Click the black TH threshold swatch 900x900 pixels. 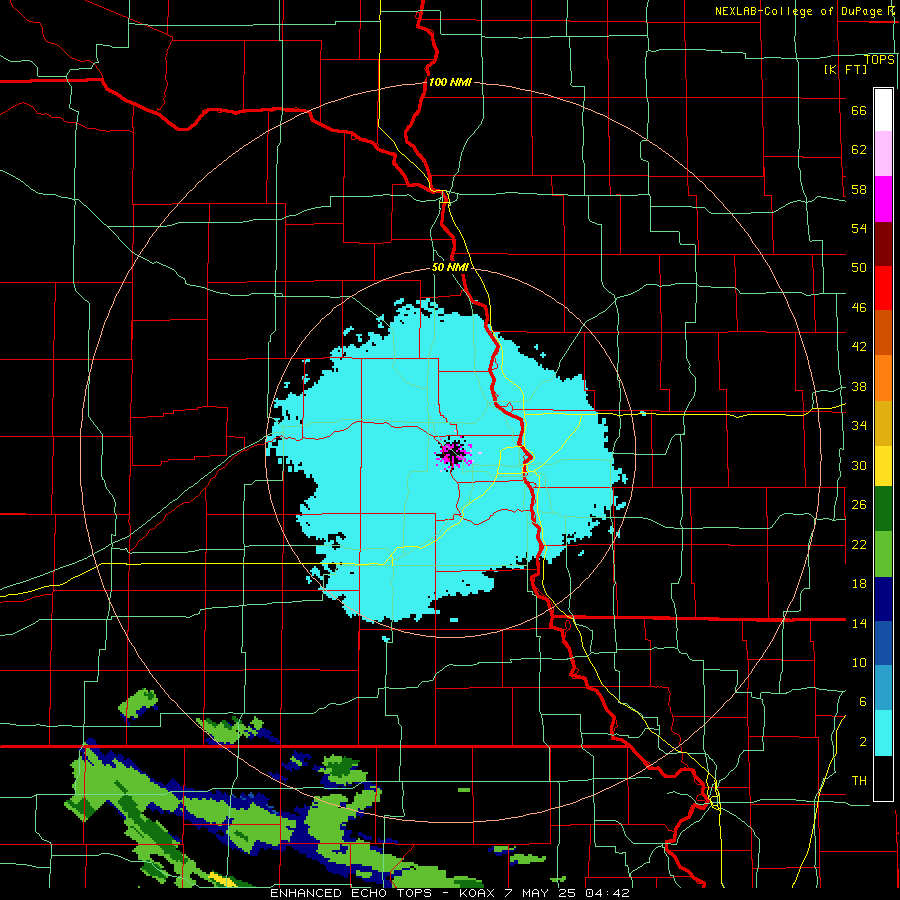883,778
